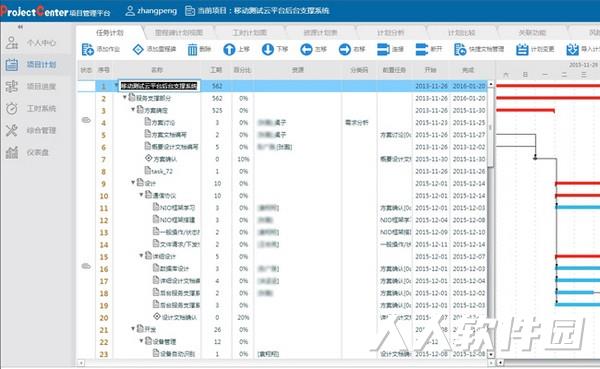Click the import plan icon at toolbar end

[x=572, y=49]
